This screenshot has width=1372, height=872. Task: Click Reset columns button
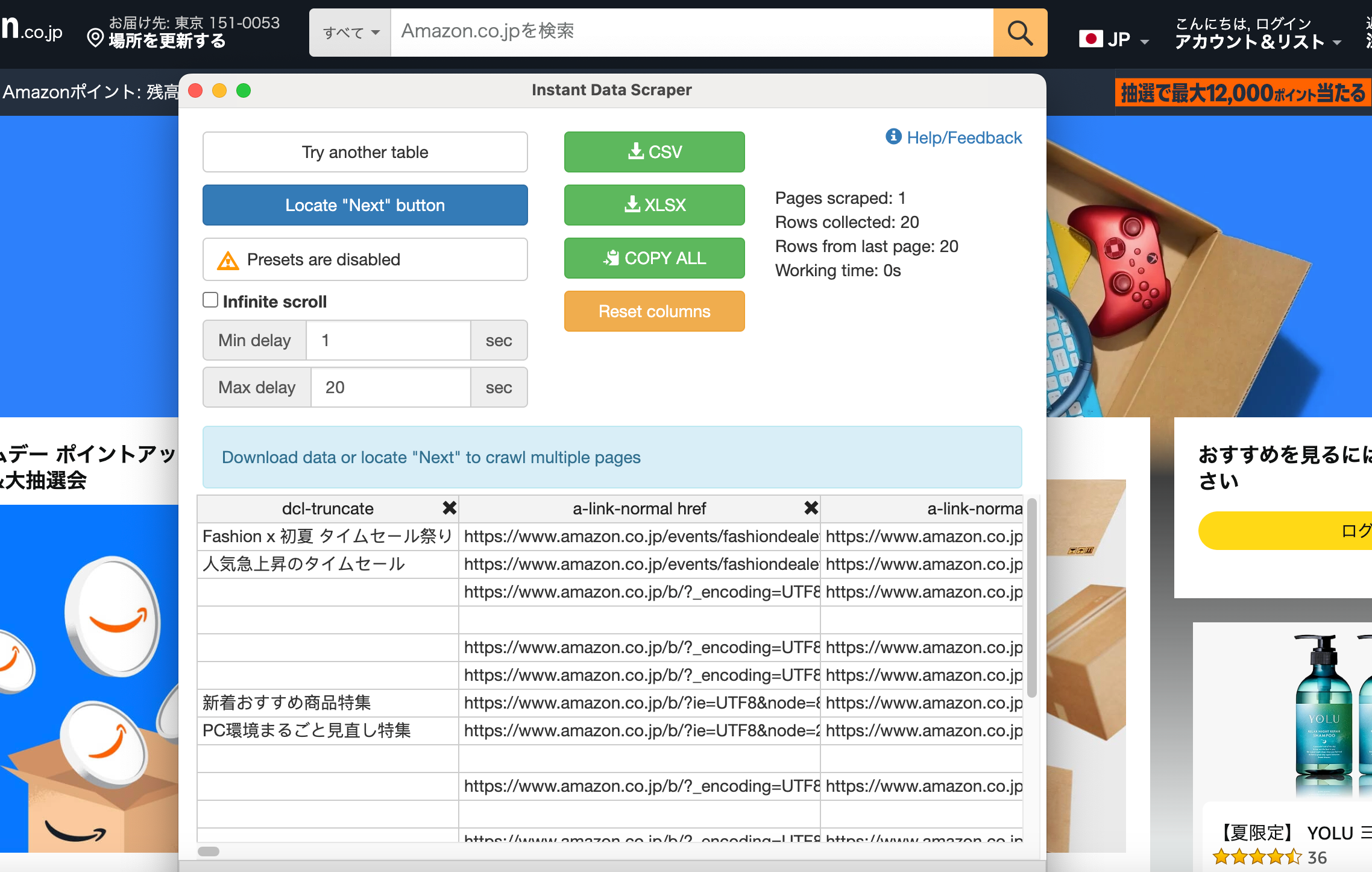pos(655,311)
